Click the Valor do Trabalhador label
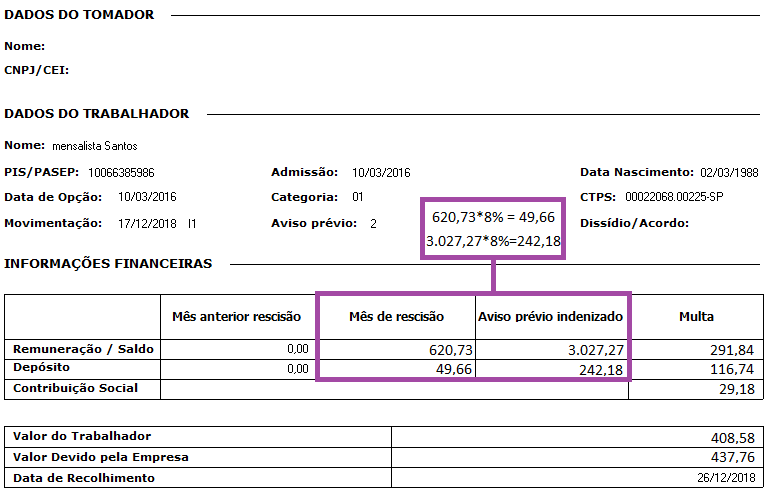The image size is (769, 497). 82,436
